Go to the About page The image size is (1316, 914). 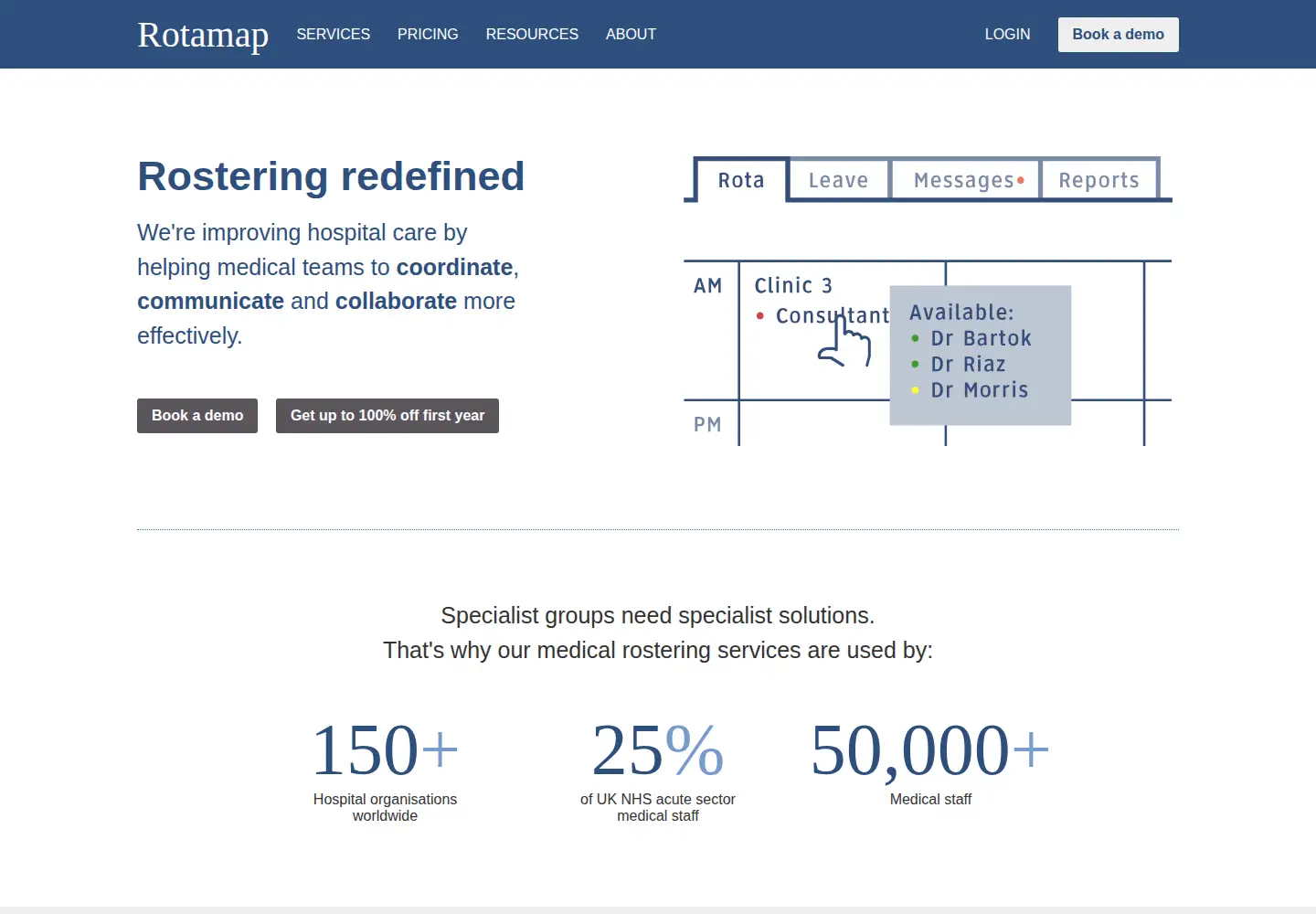pos(631,34)
